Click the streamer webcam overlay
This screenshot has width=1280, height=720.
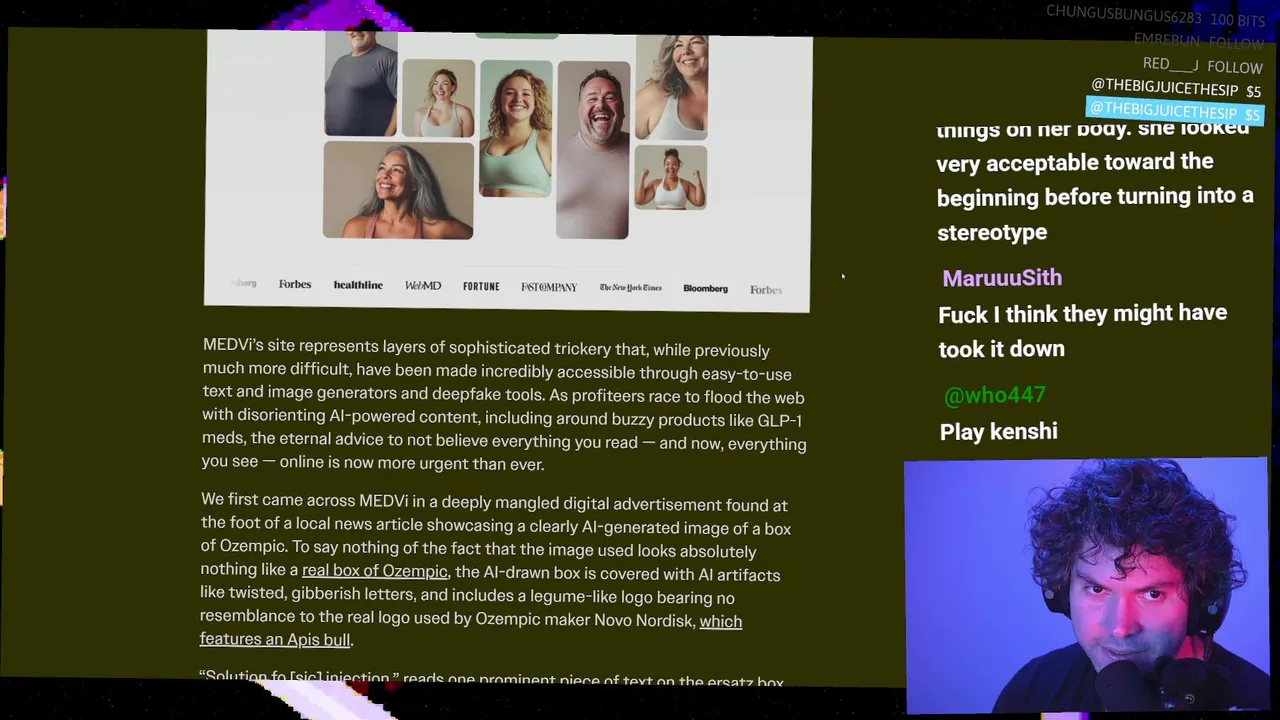pos(1086,586)
